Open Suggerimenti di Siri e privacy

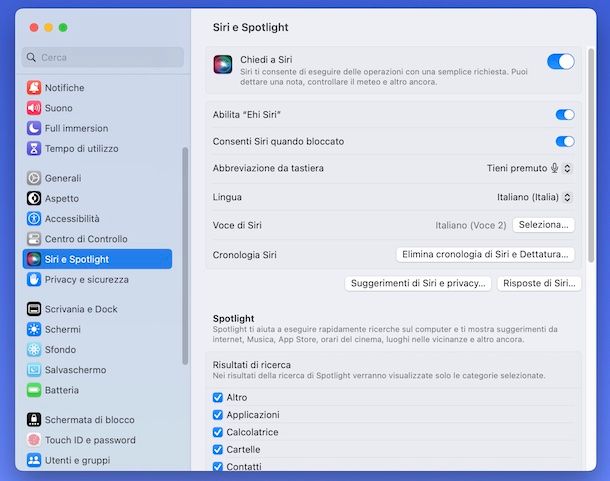pyautogui.click(x=418, y=283)
